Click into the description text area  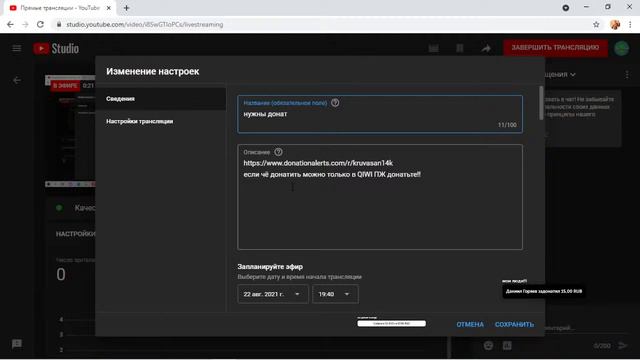coord(380,197)
